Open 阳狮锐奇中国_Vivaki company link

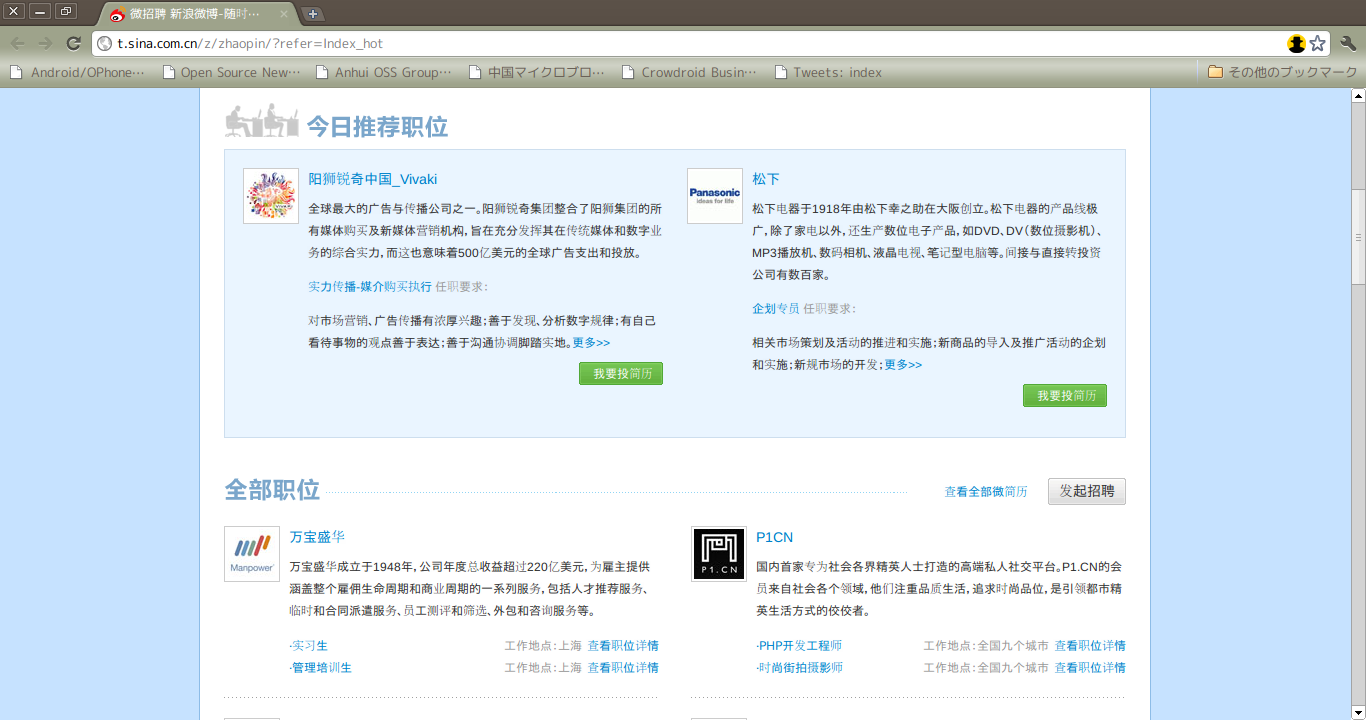[x=373, y=179]
